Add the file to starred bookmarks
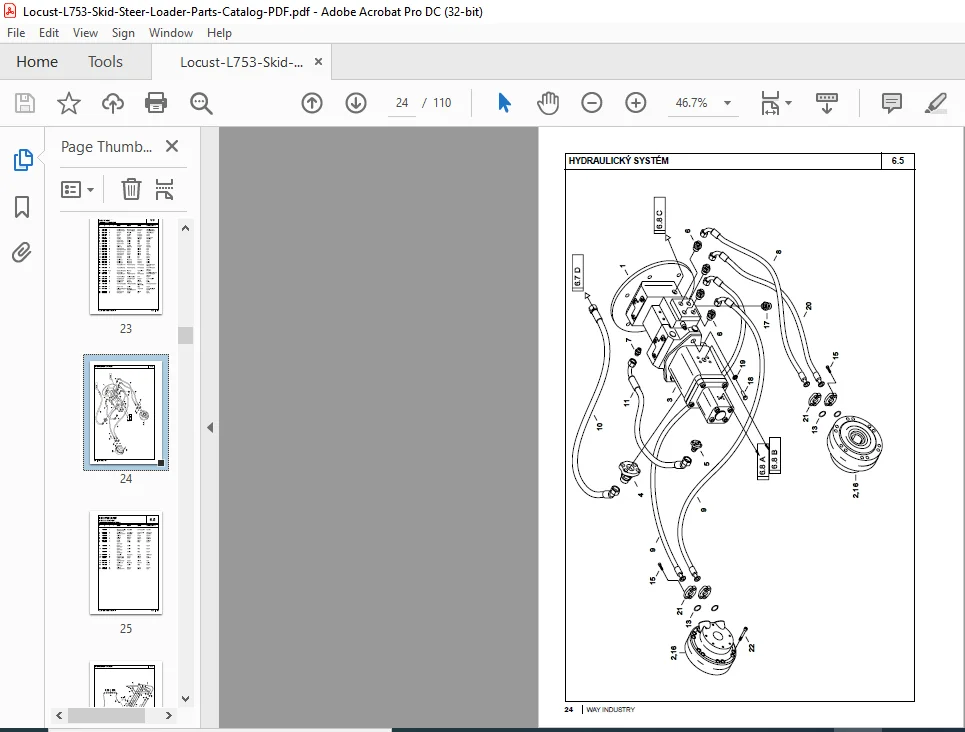Image resolution: width=965 pixels, height=732 pixels. click(x=68, y=103)
